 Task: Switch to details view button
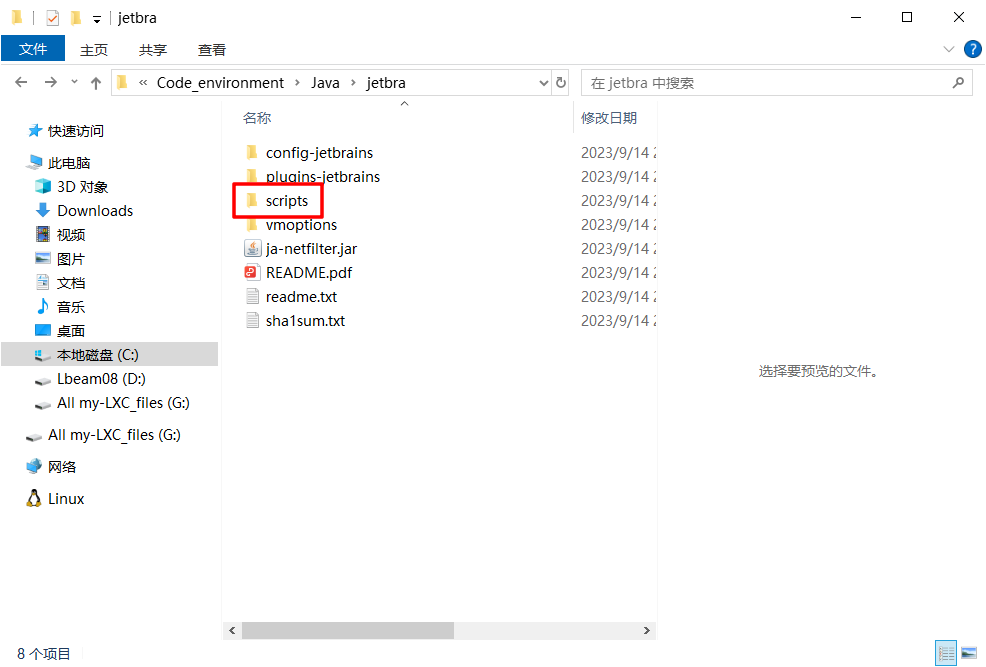(x=946, y=653)
